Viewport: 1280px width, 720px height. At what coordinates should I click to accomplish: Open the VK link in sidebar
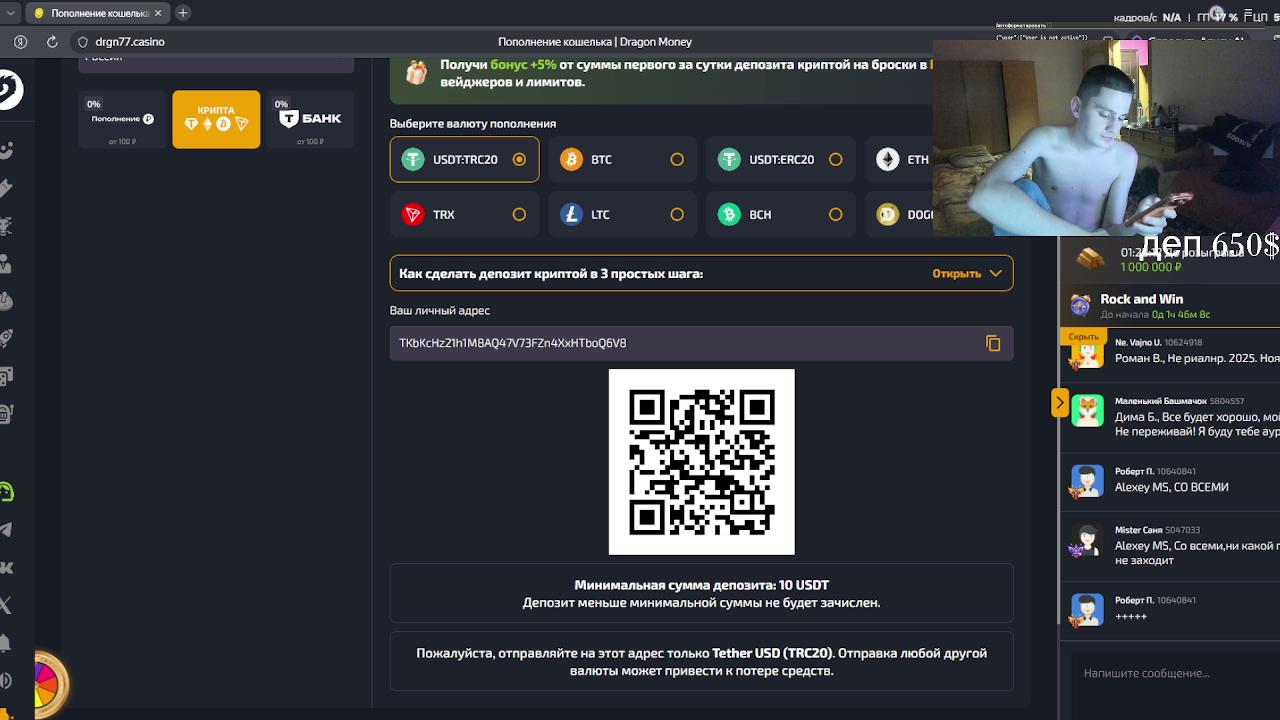pos(6,567)
